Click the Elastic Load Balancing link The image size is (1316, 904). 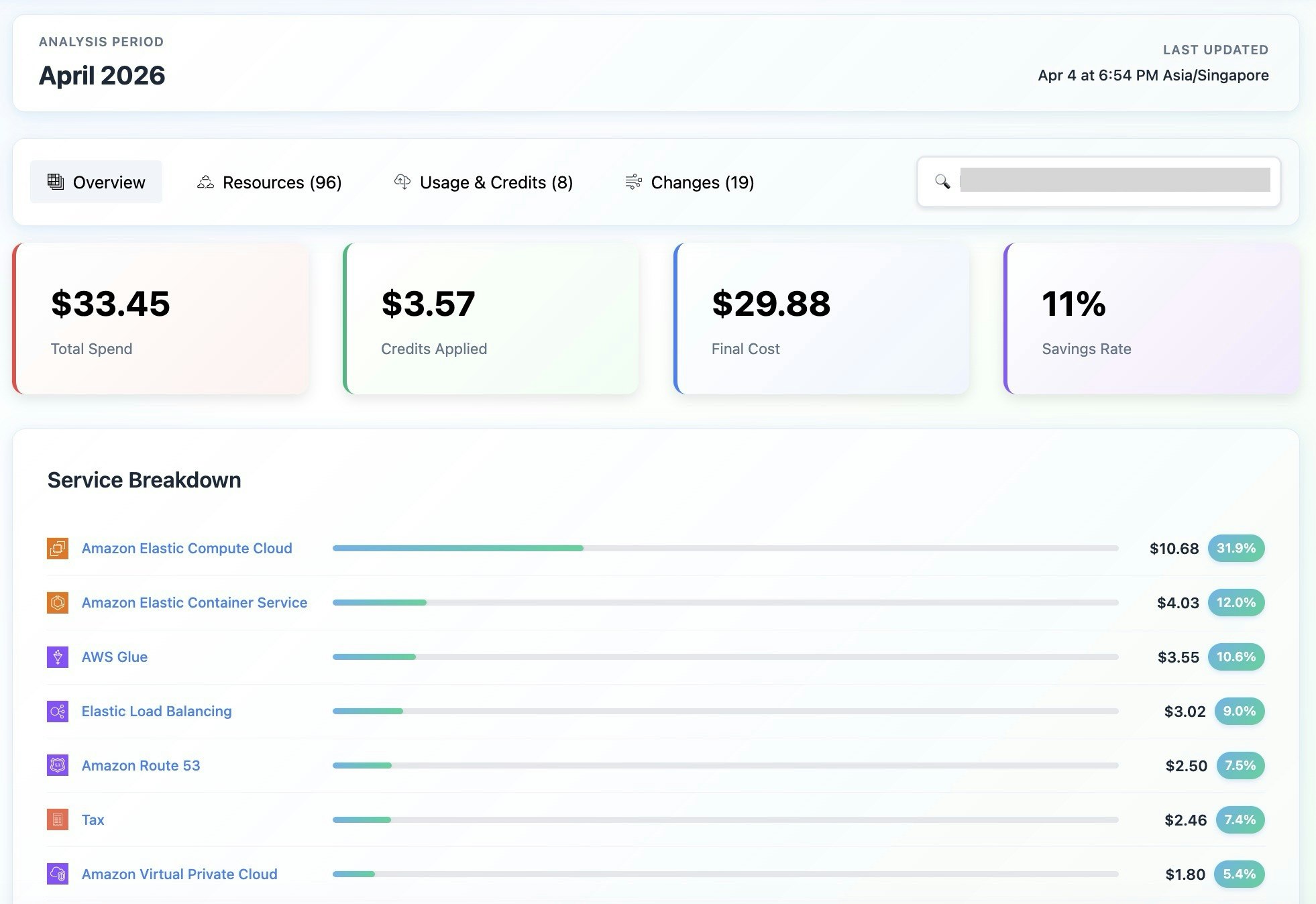point(156,711)
